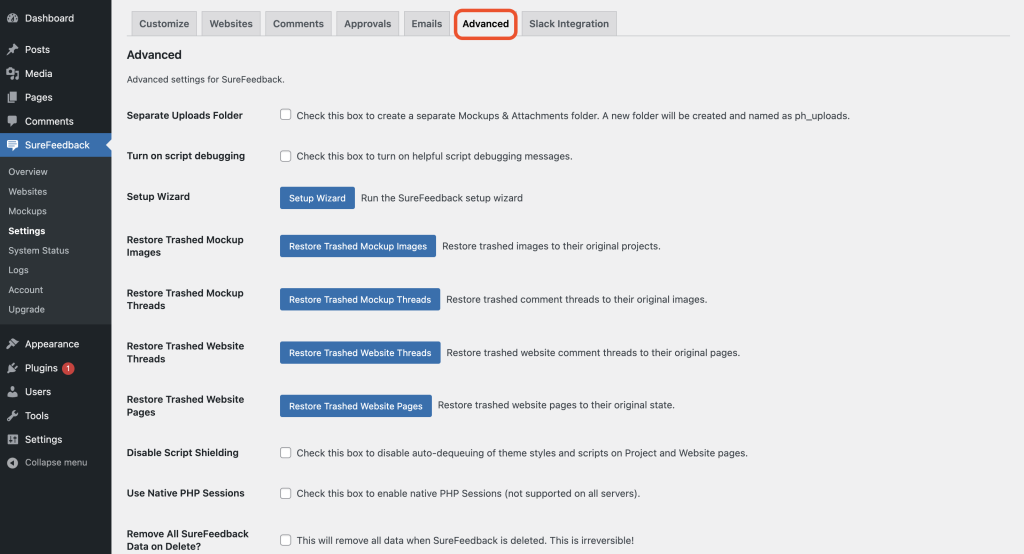Image resolution: width=1024 pixels, height=554 pixels.
Task: Click 'Run the SureFeedback setup wizard' text
Action: coord(442,198)
